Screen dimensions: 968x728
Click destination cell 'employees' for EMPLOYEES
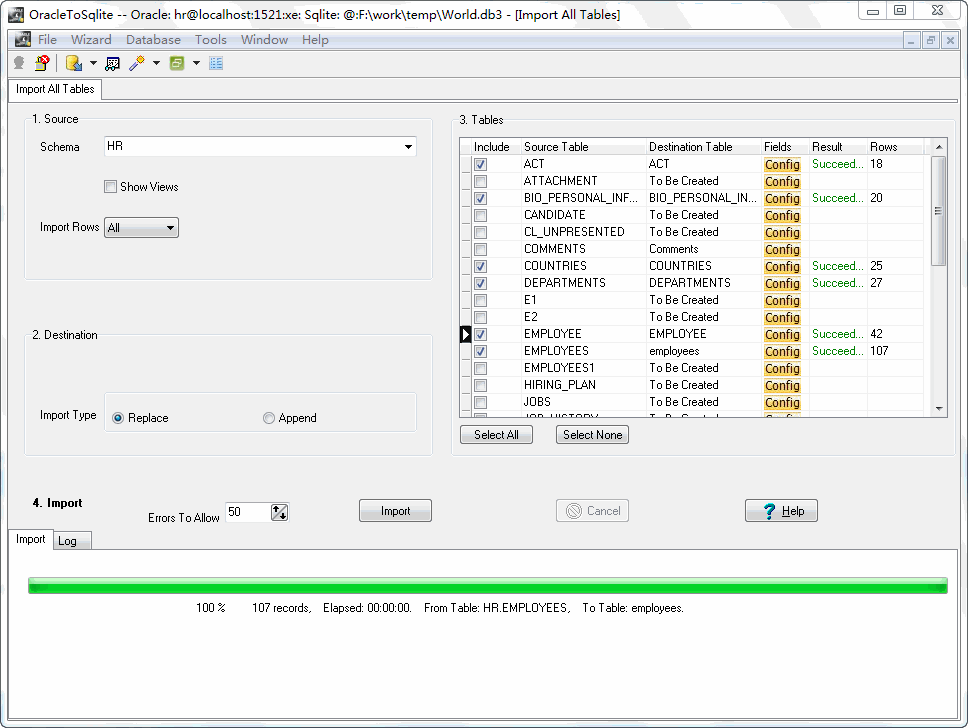703,351
